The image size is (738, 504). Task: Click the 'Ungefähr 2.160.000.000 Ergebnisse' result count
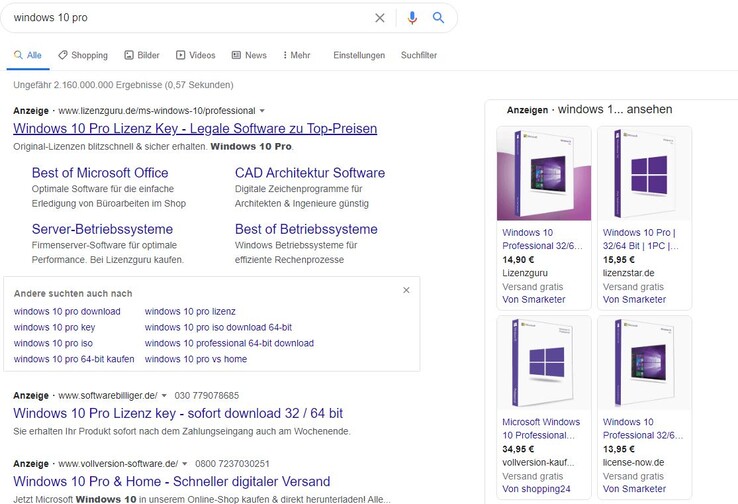click(123, 85)
